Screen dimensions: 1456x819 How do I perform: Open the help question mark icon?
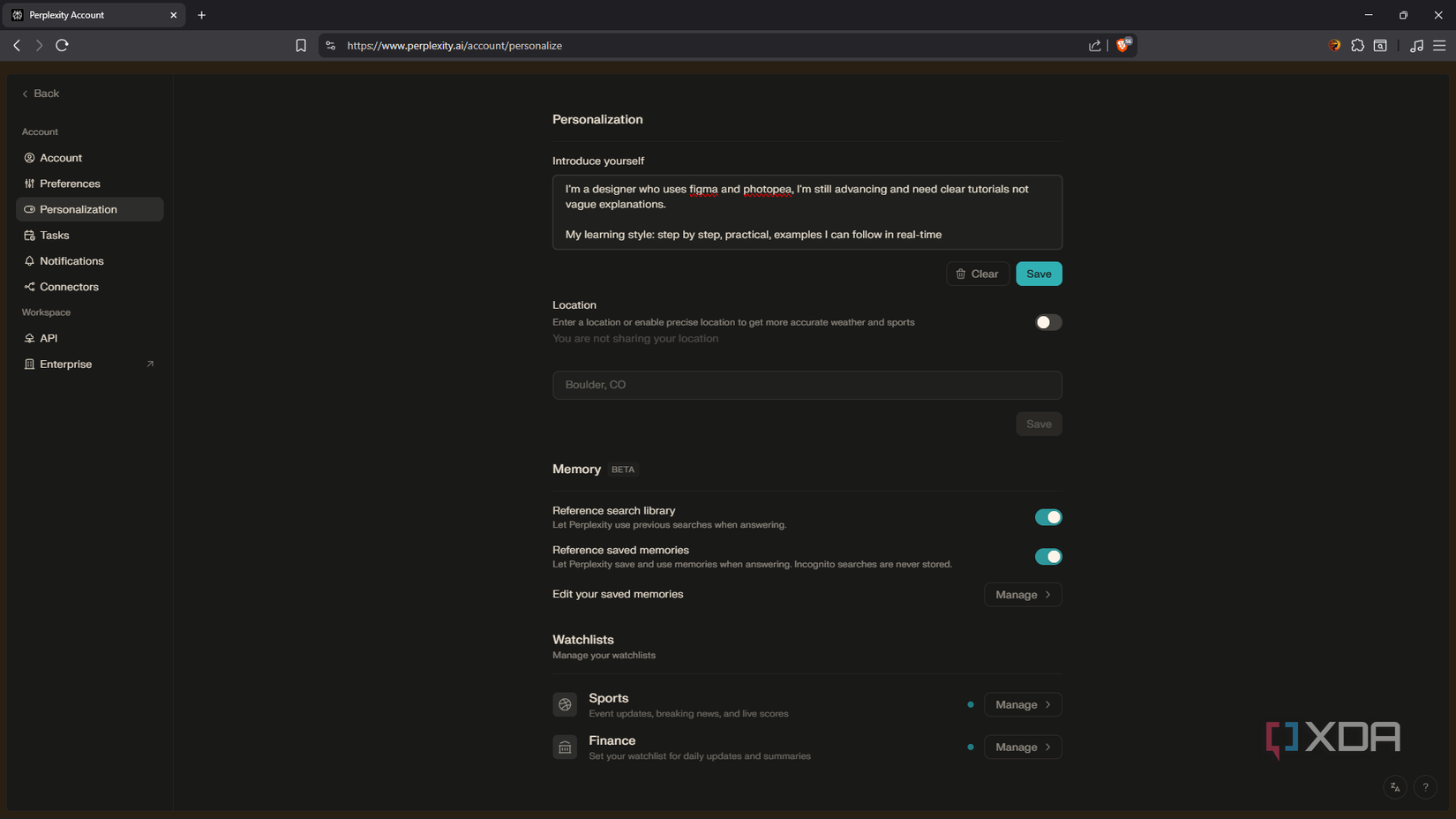[x=1425, y=787]
